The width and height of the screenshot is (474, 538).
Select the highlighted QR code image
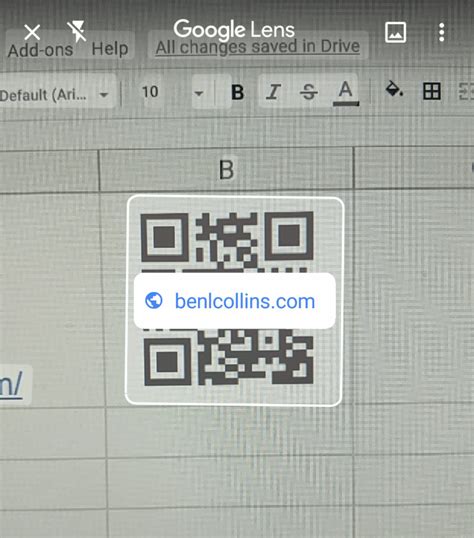(x=234, y=301)
